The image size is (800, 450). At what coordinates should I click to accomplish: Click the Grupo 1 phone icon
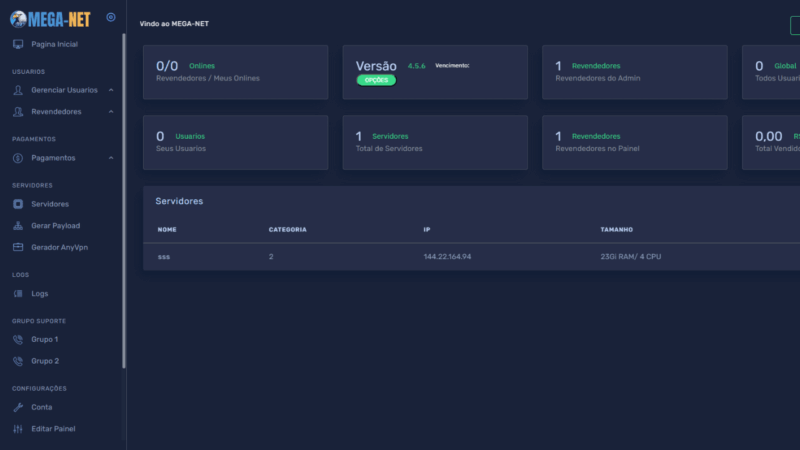[18, 339]
